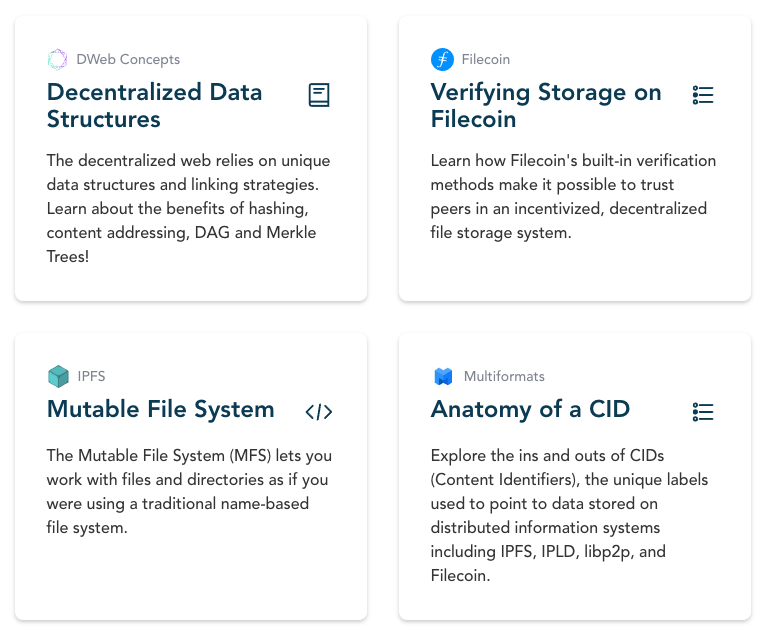The width and height of the screenshot is (769, 637).
Task: Click the Filecoin verification methods description text
Action: point(573,196)
